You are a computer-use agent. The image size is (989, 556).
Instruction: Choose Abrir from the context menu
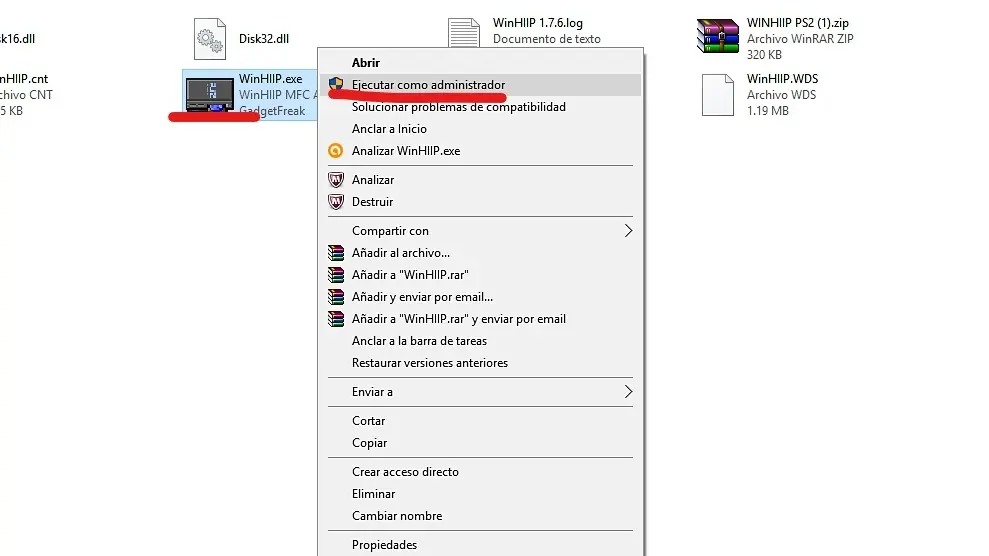pos(481,62)
